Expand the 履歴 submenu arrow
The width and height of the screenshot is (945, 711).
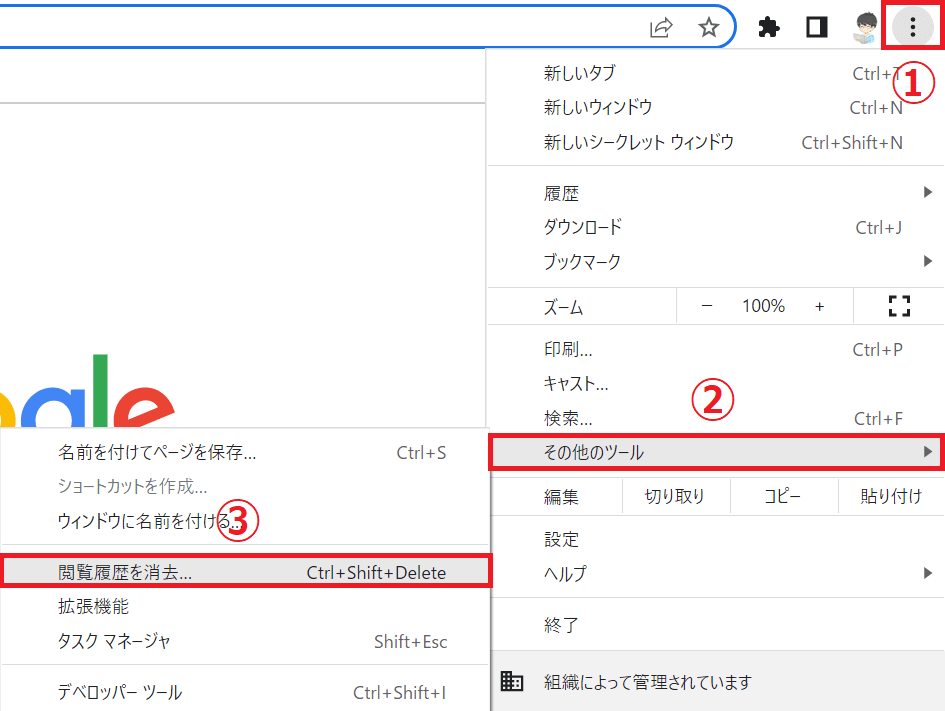point(926,192)
